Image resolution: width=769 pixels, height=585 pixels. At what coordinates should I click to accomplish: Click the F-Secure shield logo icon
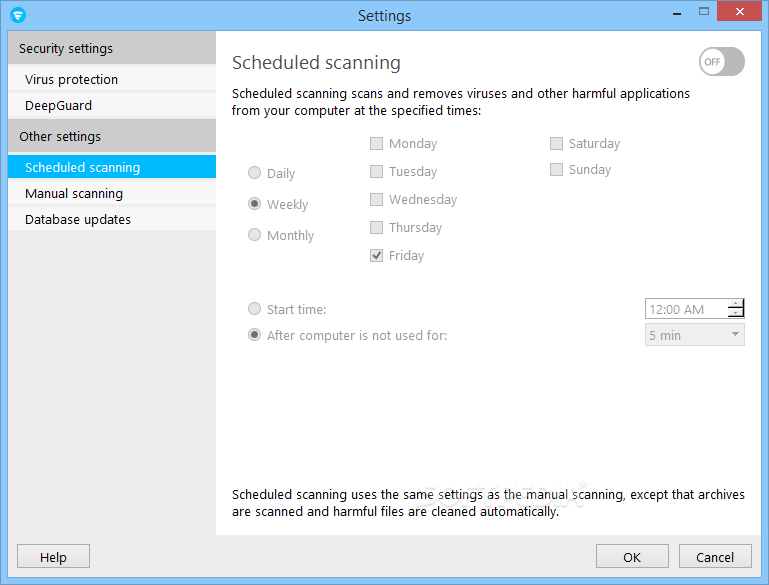18,15
